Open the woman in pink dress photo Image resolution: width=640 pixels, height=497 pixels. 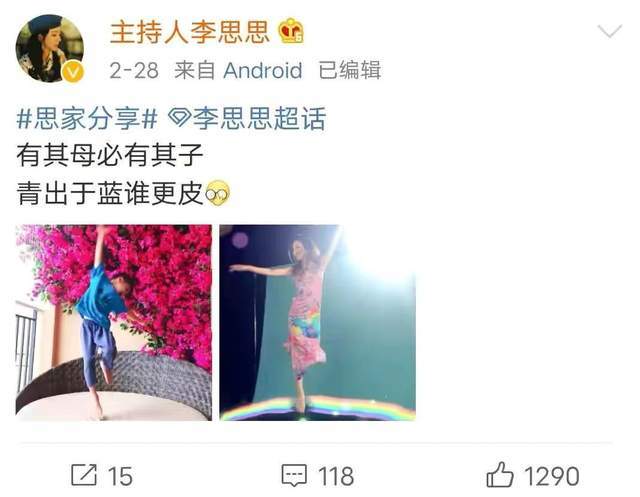click(318, 322)
